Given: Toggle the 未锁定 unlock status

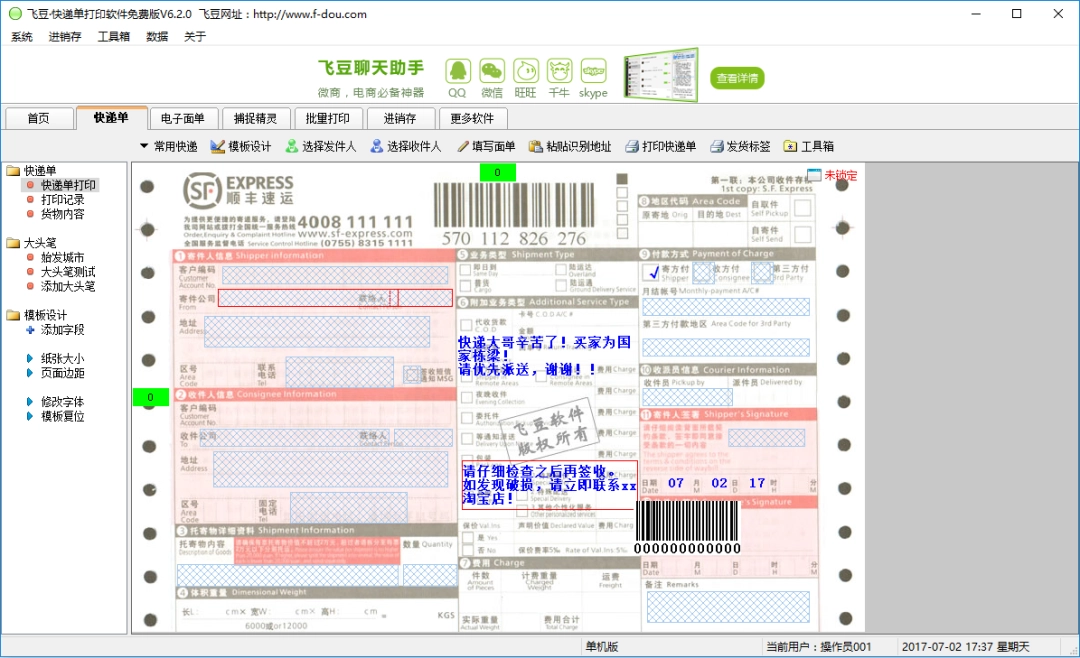Looking at the screenshot, I should tap(841, 173).
